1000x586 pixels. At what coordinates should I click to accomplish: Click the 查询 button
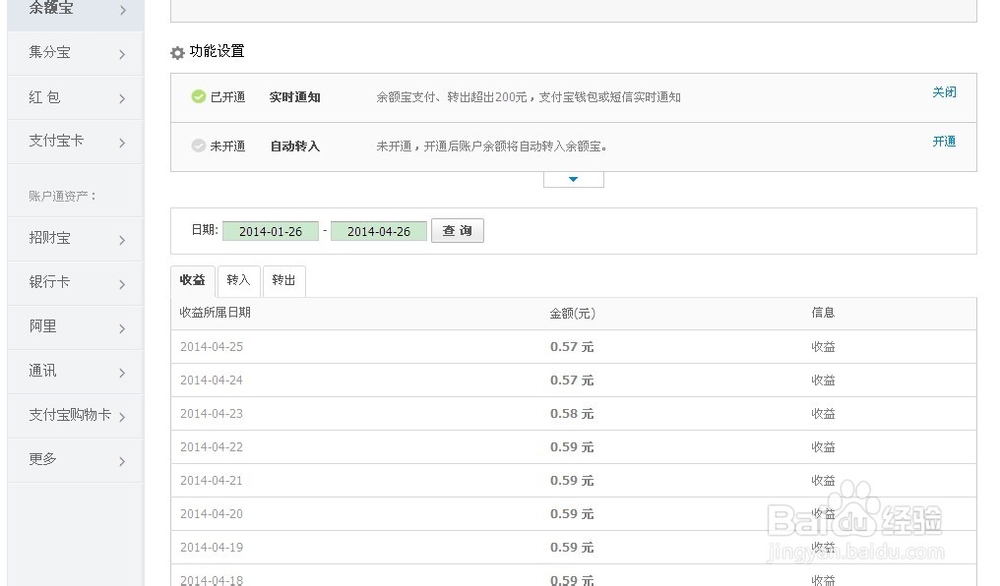click(457, 230)
